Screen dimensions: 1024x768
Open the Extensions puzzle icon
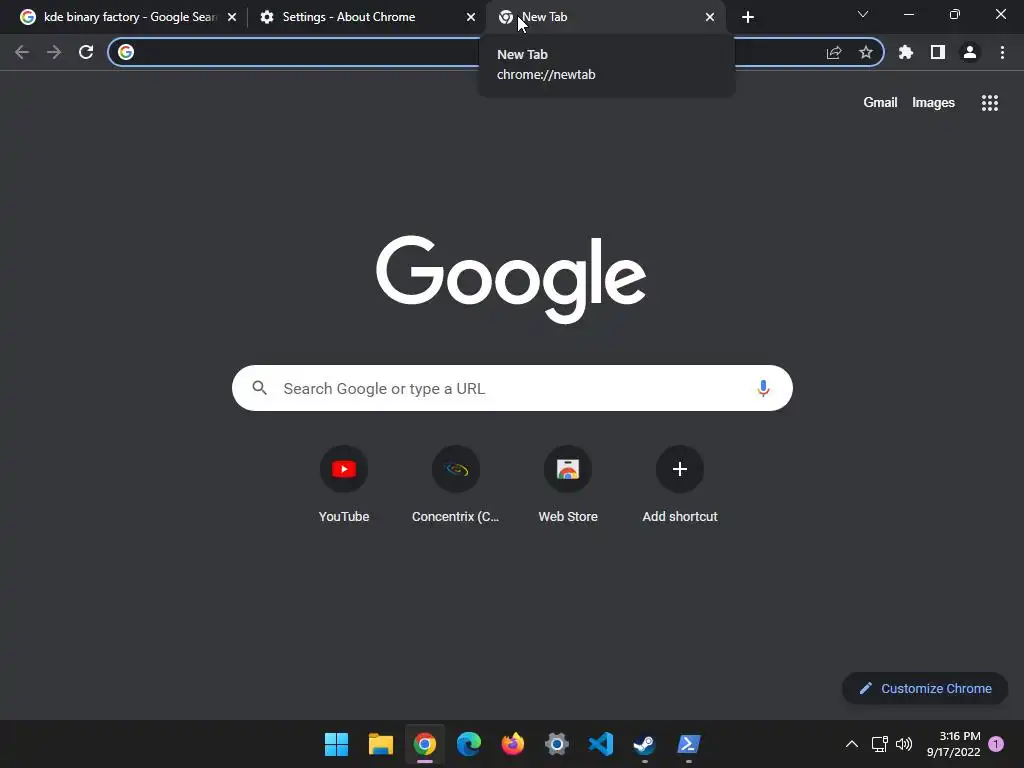[906, 52]
